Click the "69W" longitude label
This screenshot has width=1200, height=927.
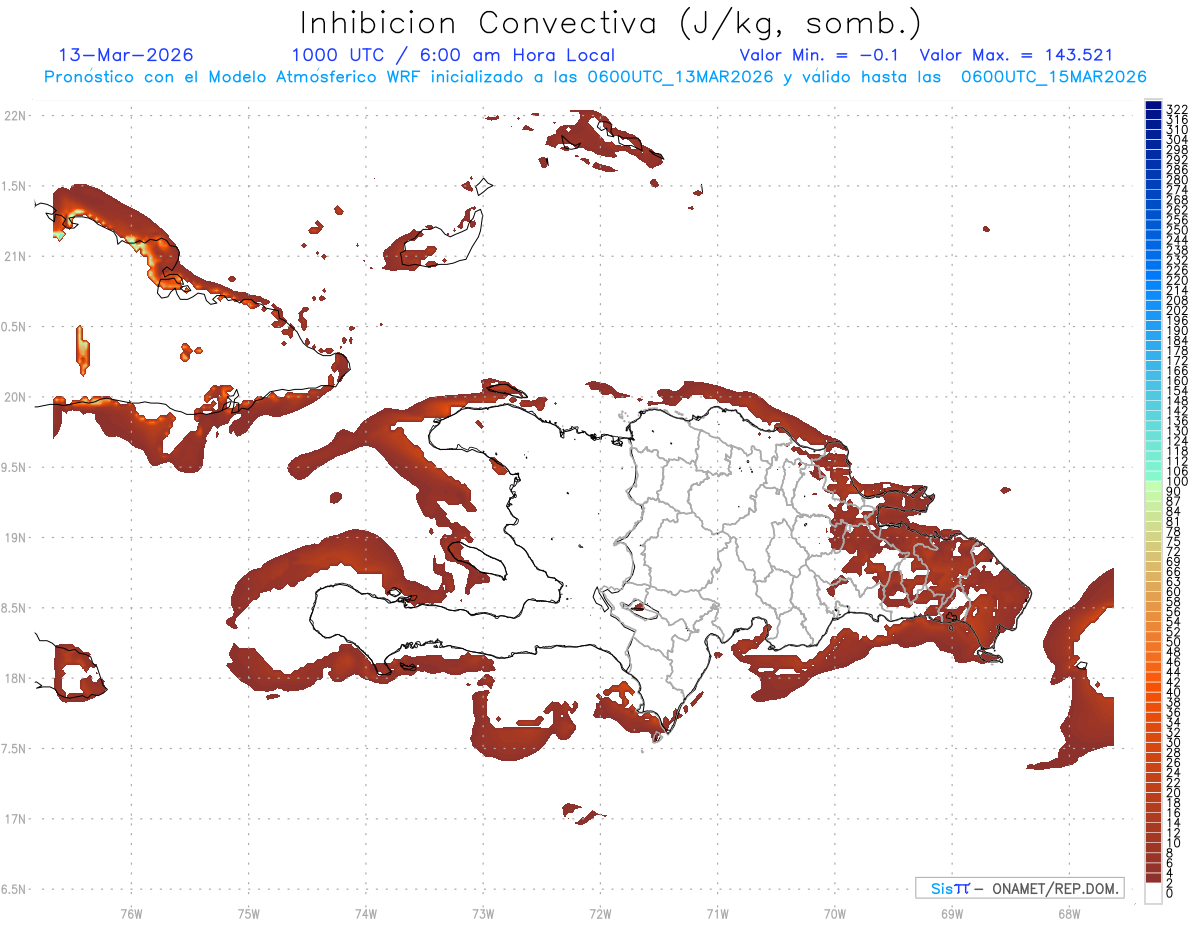coord(951,914)
